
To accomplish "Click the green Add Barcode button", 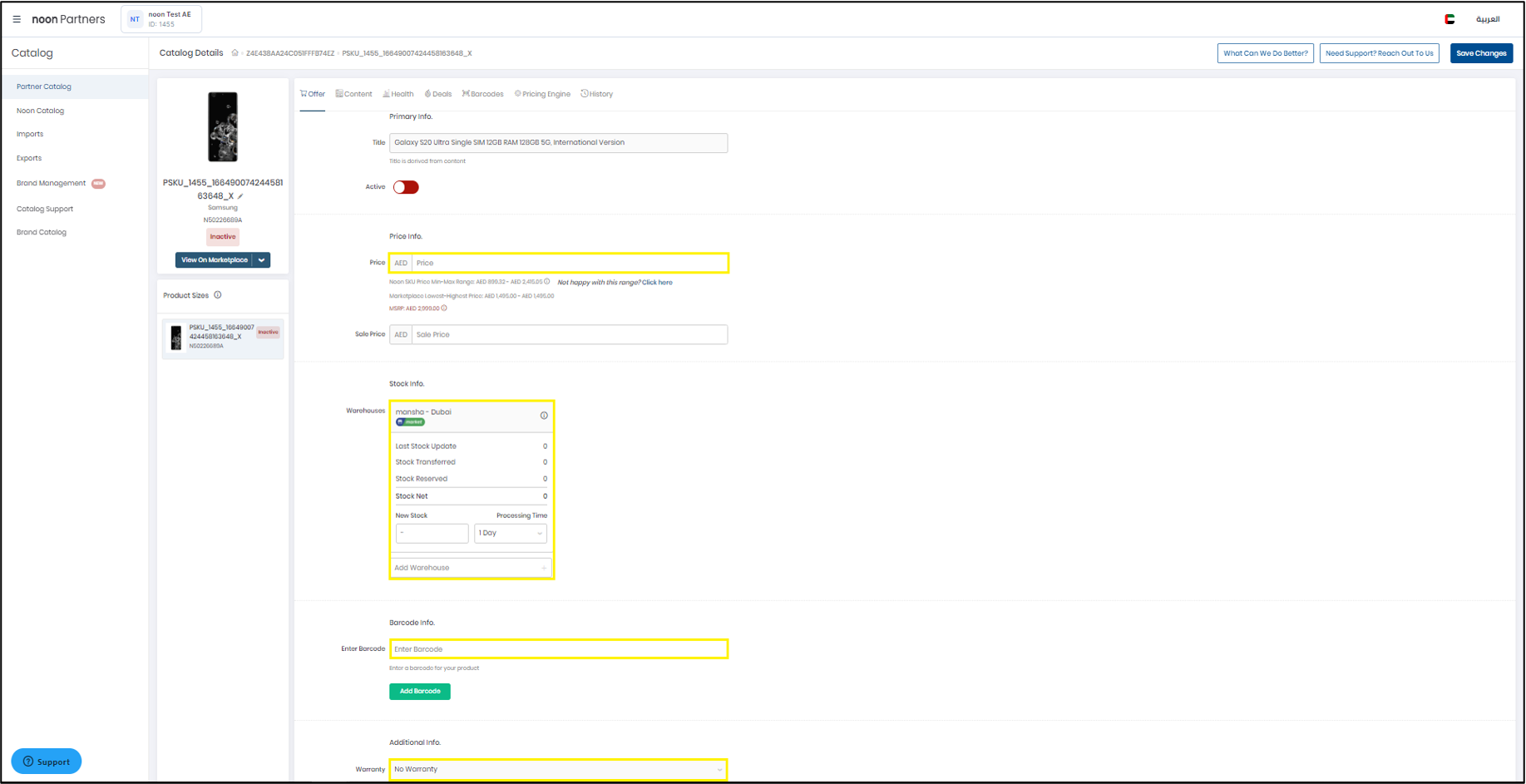I will 419,691.
